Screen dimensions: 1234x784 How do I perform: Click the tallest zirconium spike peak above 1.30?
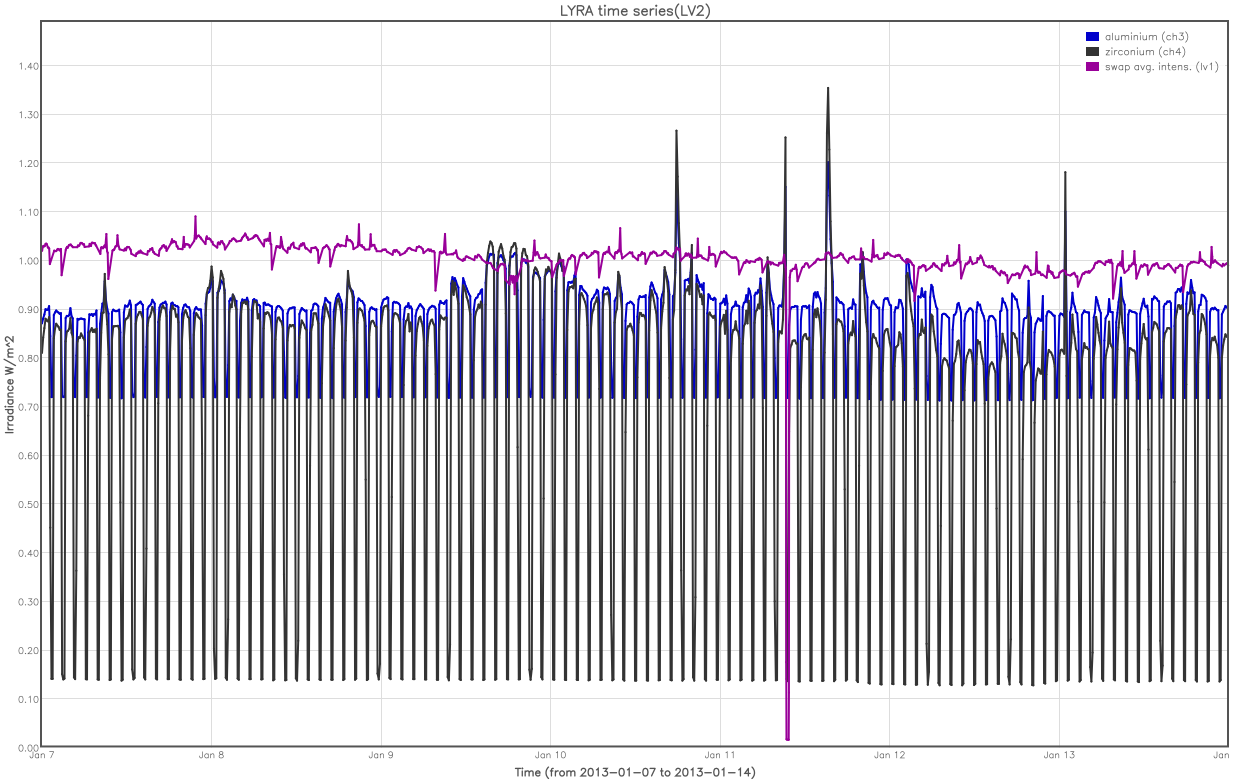click(828, 89)
